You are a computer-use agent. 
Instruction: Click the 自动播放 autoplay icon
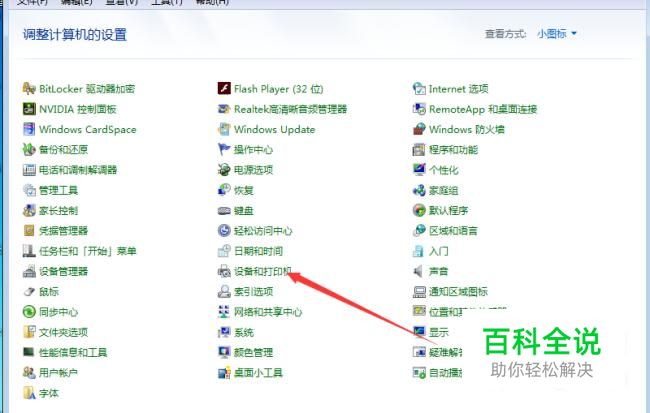point(419,373)
